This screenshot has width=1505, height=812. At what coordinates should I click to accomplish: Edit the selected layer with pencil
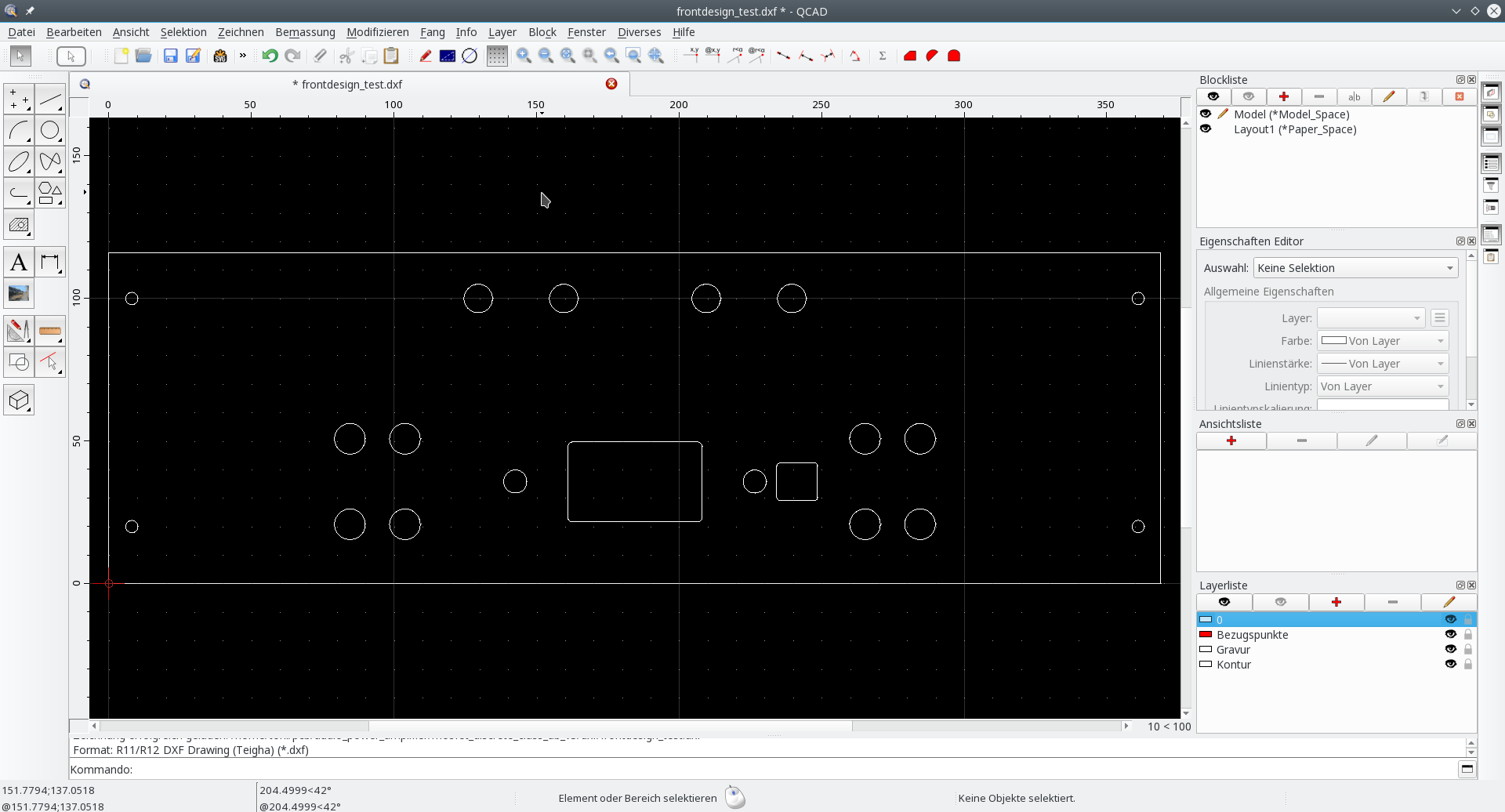pyautogui.click(x=1449, y=602)
